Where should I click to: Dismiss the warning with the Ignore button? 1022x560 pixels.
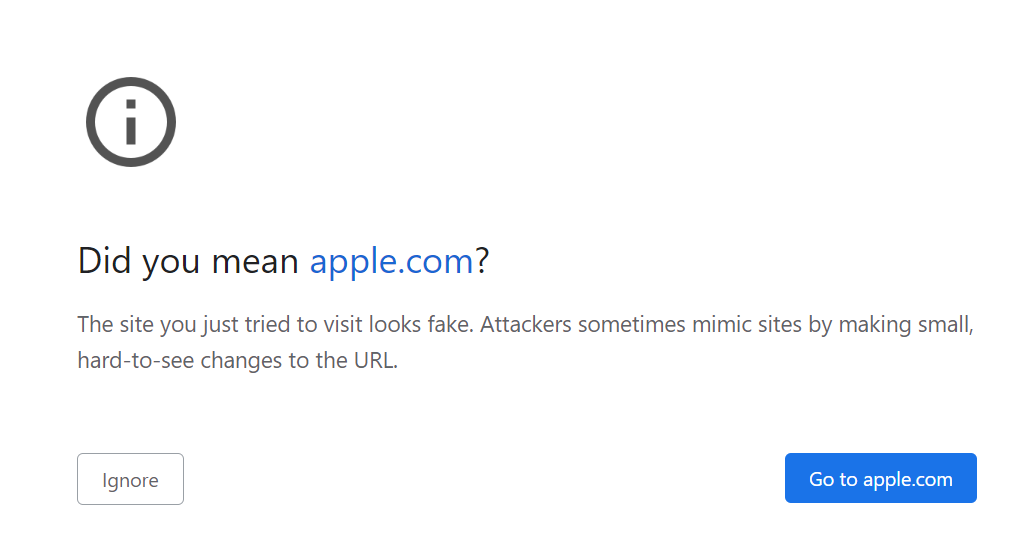[130, 479]
